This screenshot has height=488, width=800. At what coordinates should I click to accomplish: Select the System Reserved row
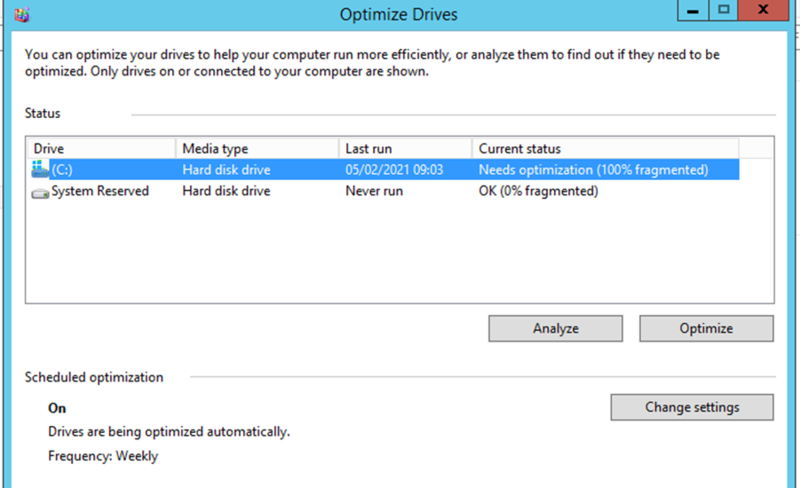tap(385, 191)
